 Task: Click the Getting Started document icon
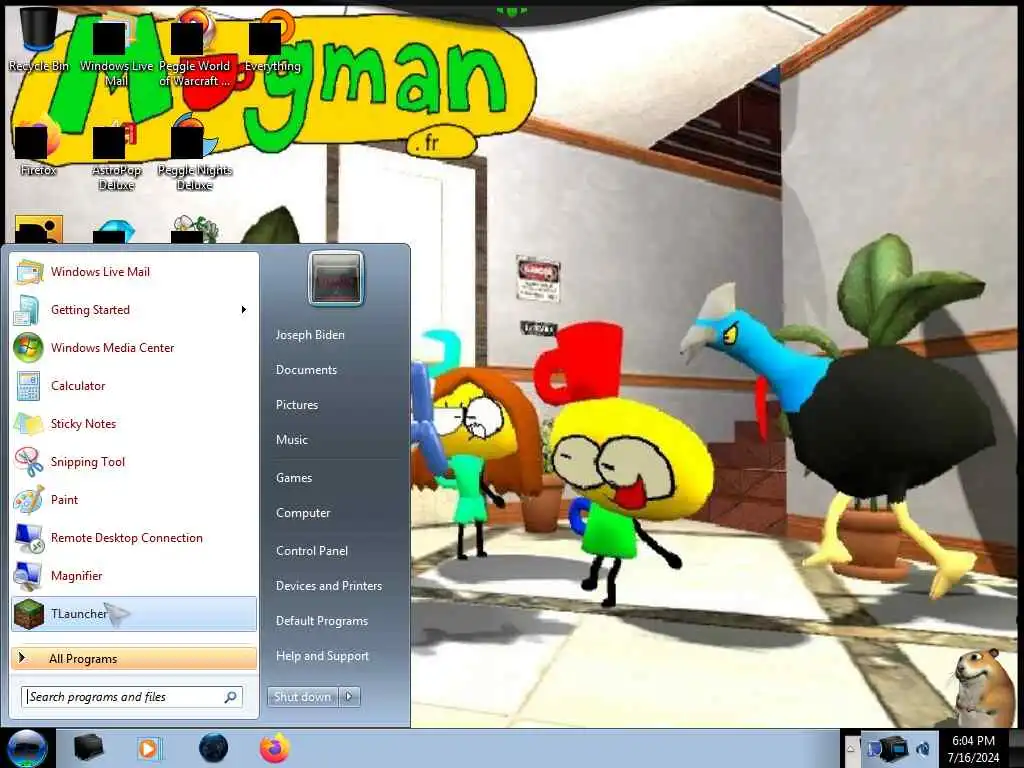coord(29,310)
